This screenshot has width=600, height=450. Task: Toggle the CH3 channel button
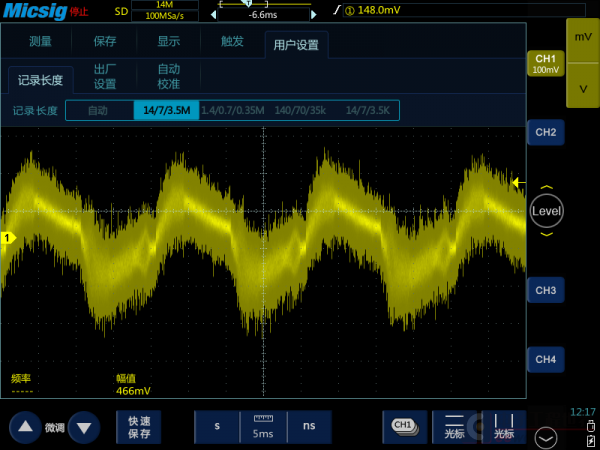(546, 290)
